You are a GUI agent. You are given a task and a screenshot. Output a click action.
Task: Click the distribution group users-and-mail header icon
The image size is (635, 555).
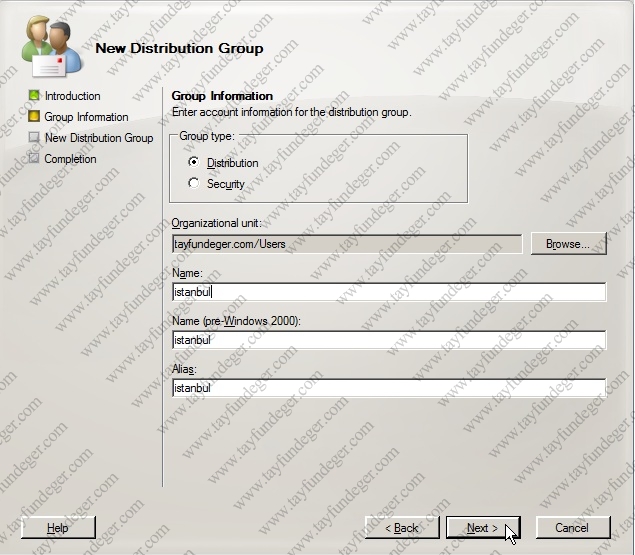pos(53,46)
